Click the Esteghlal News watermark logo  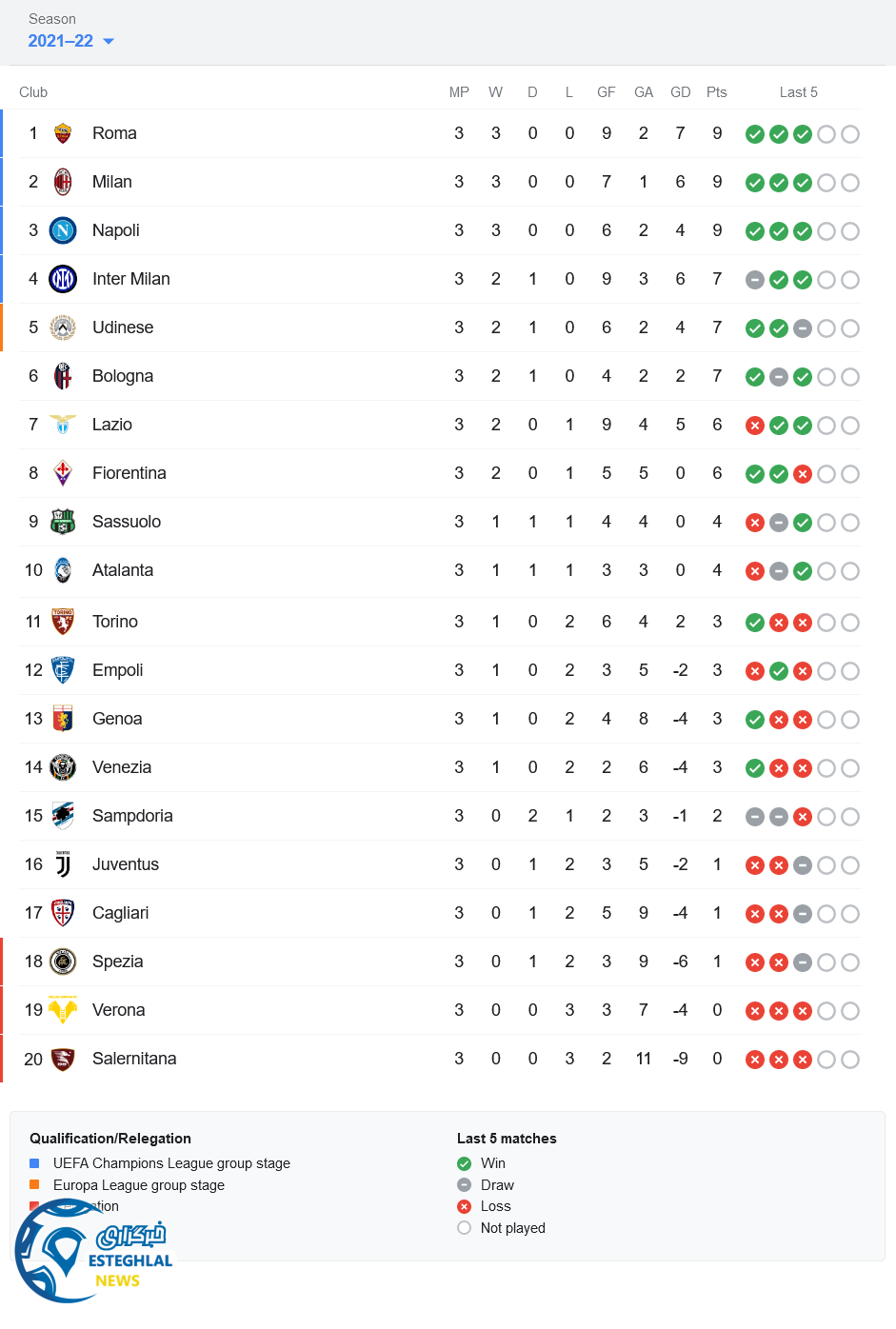point(92,1252)
